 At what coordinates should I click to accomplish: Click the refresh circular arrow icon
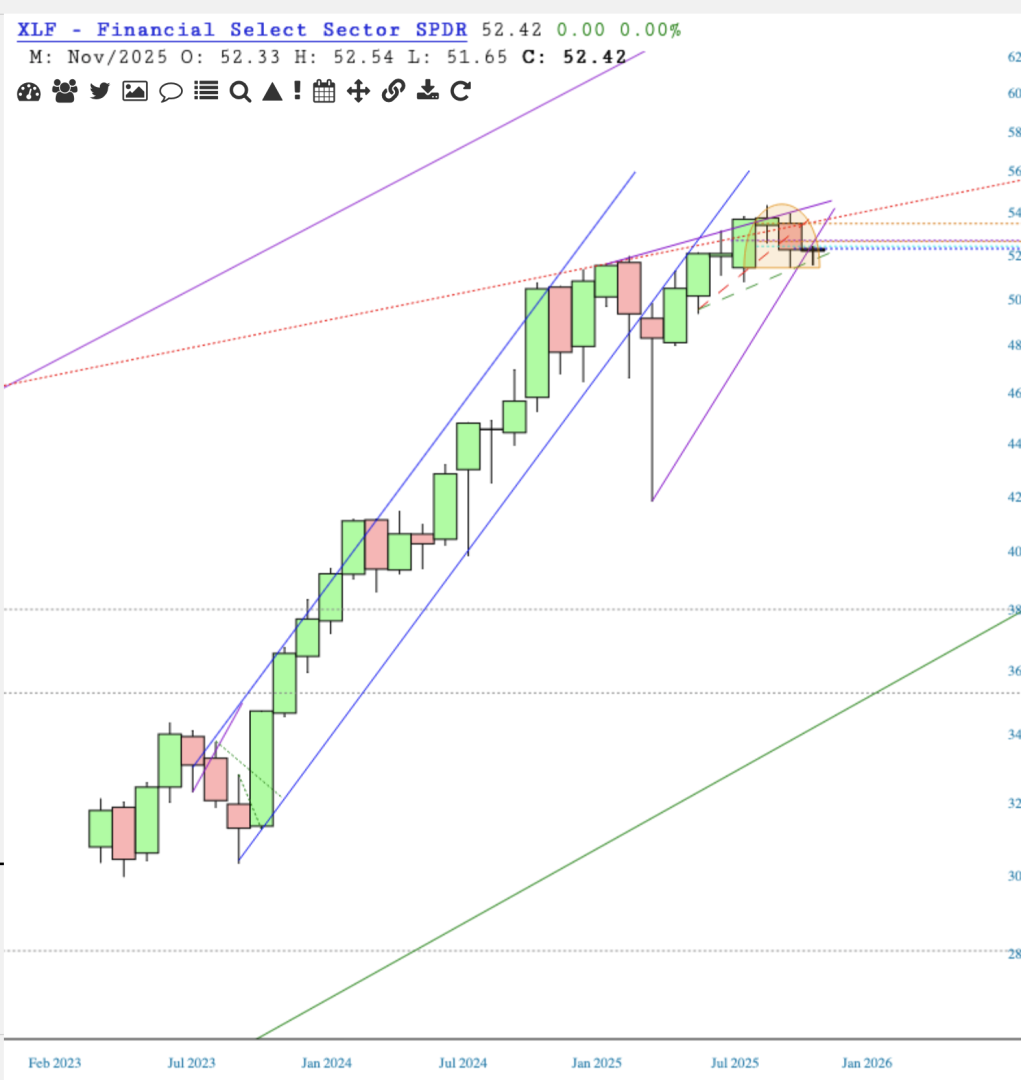(461, 91)
